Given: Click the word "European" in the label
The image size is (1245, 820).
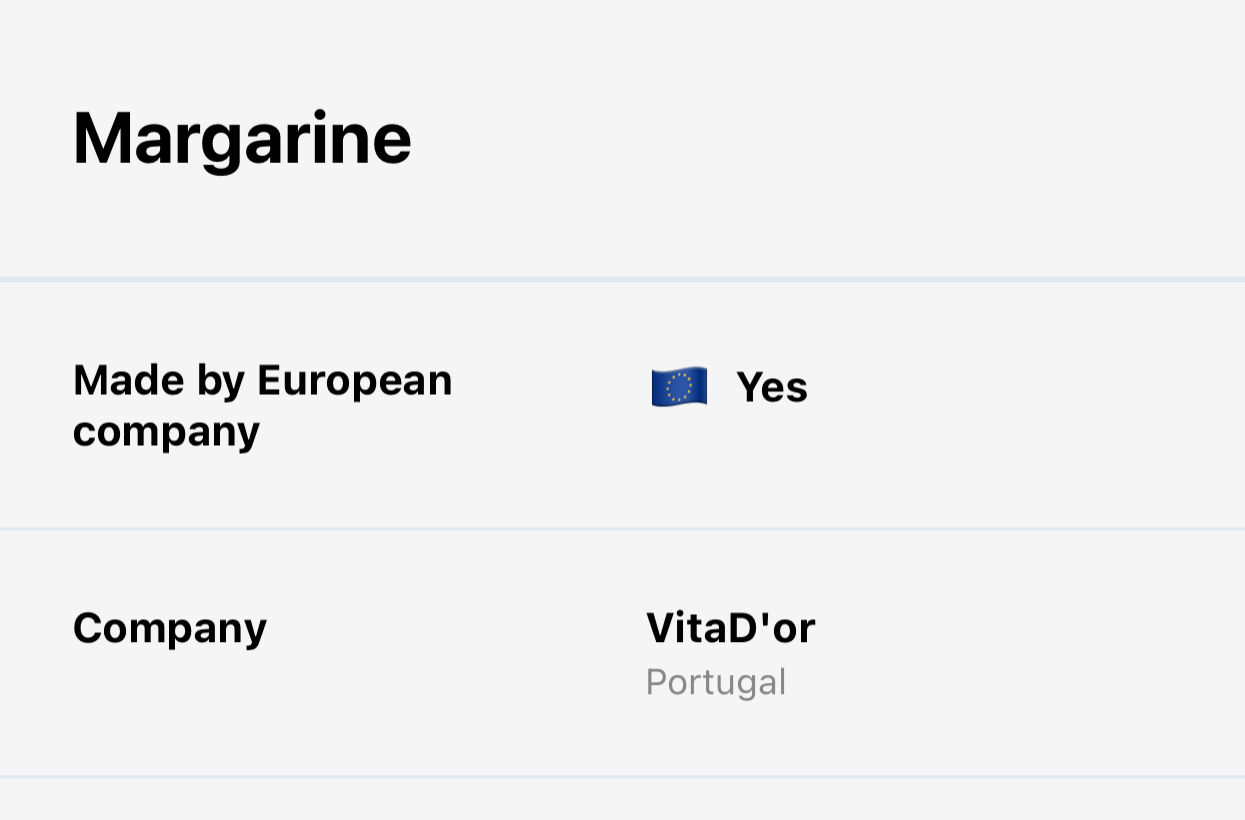Looking at the screenshot, I should tap(354, 380).
